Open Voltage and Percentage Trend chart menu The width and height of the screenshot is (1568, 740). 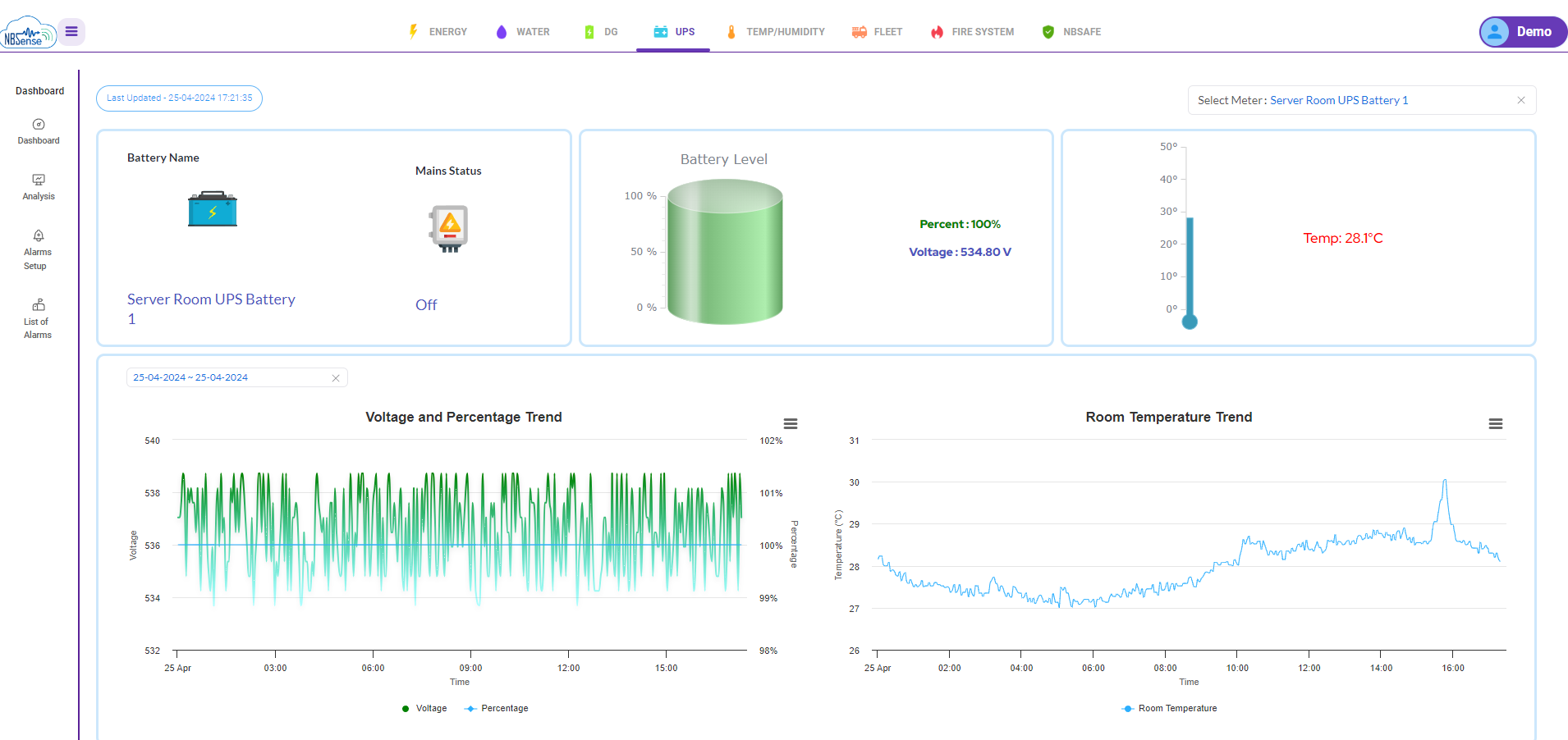coord(791,424)
